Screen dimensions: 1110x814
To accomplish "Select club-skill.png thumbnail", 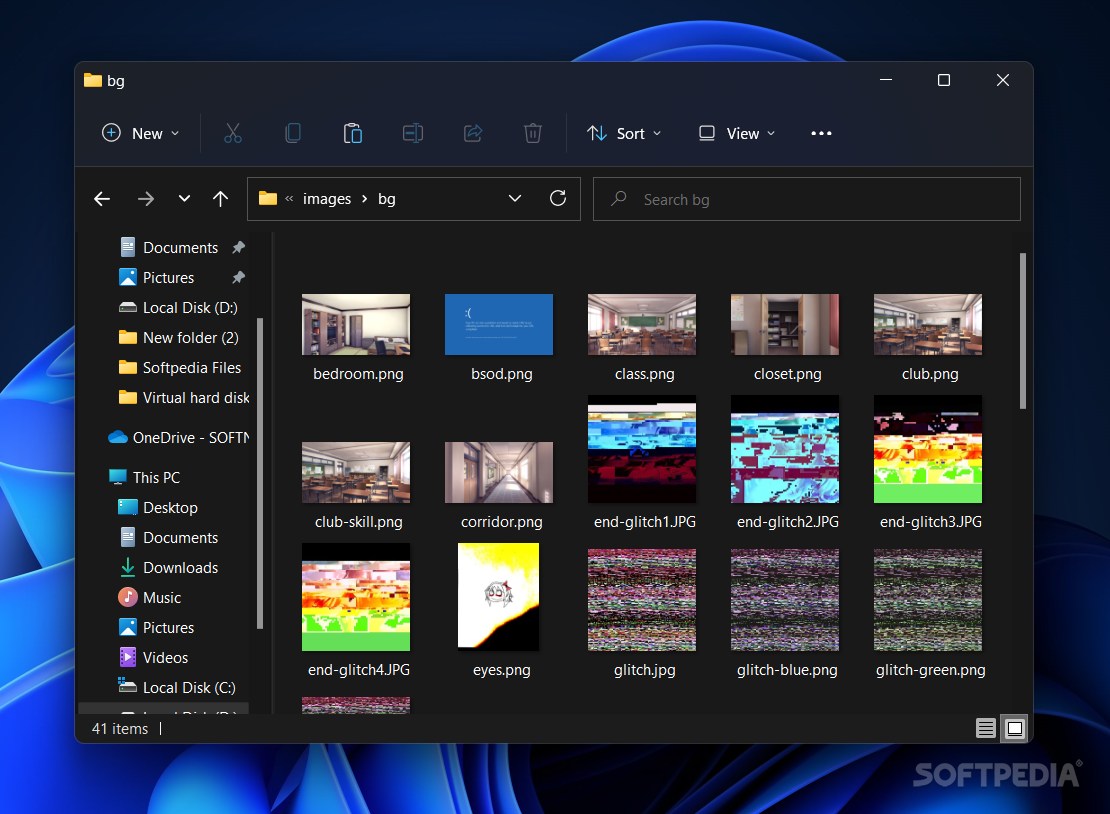I will pos(356,472).
